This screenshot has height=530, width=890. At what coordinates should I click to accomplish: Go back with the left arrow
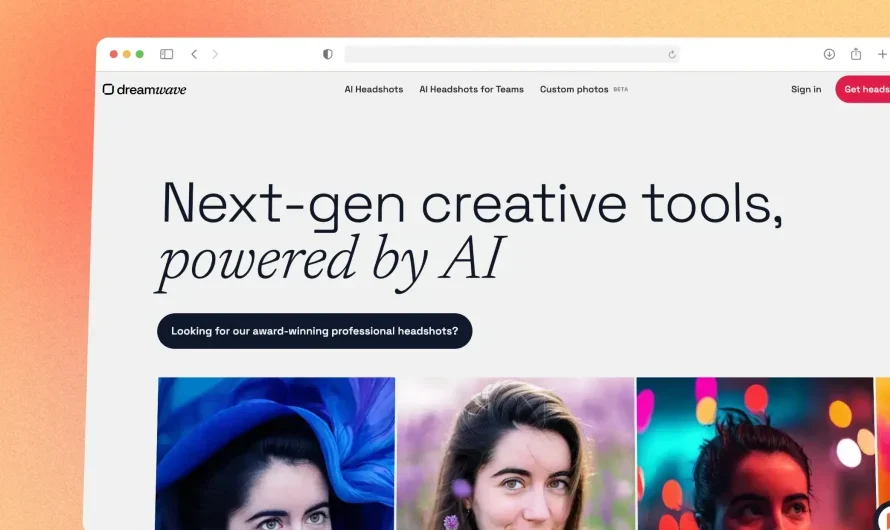coord(194,54)
